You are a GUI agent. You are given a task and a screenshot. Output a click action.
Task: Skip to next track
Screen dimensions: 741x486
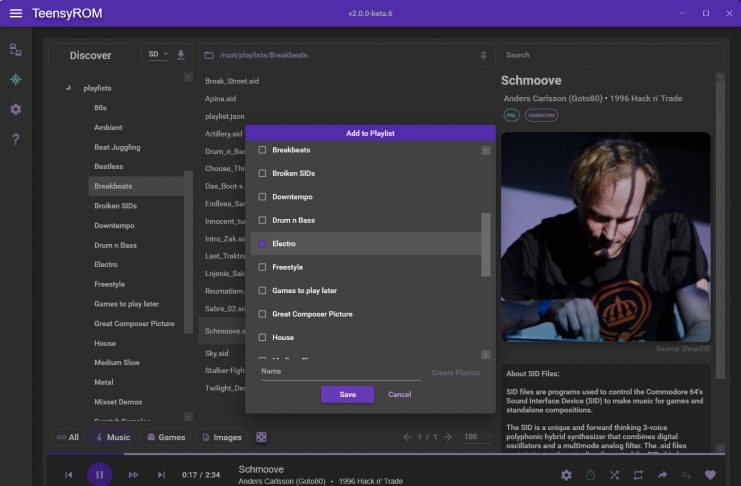(x=161, y=475)
